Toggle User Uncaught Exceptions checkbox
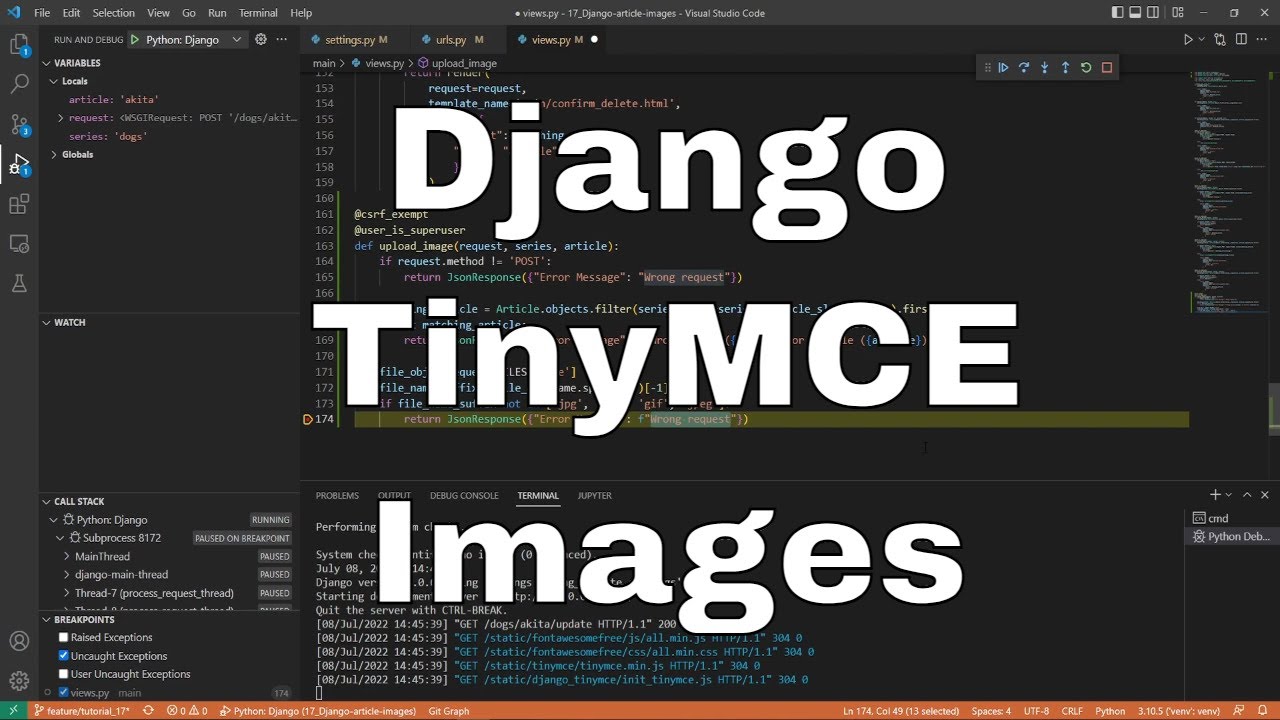 pos(64,674)
